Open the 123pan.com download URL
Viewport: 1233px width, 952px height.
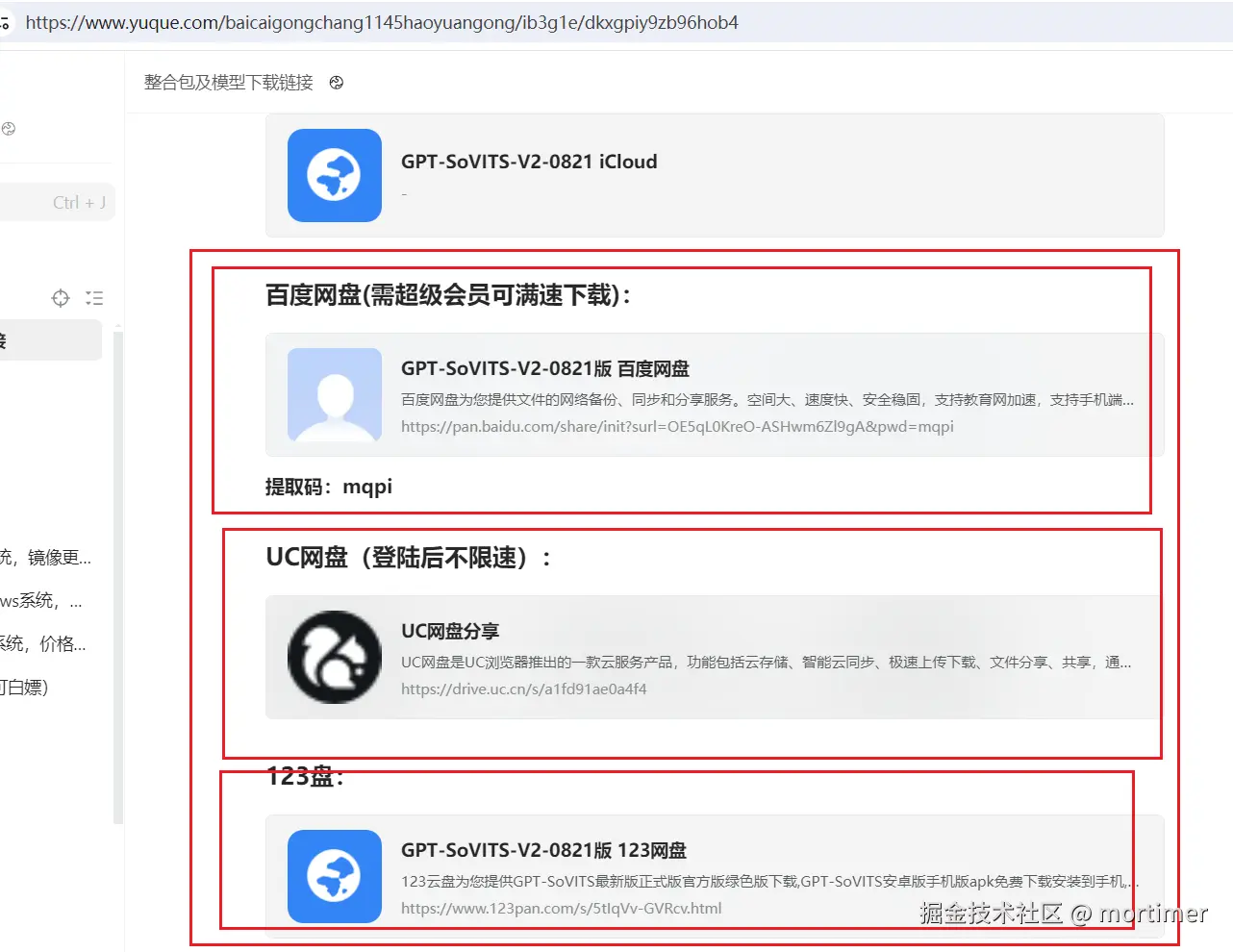(562, 908)
